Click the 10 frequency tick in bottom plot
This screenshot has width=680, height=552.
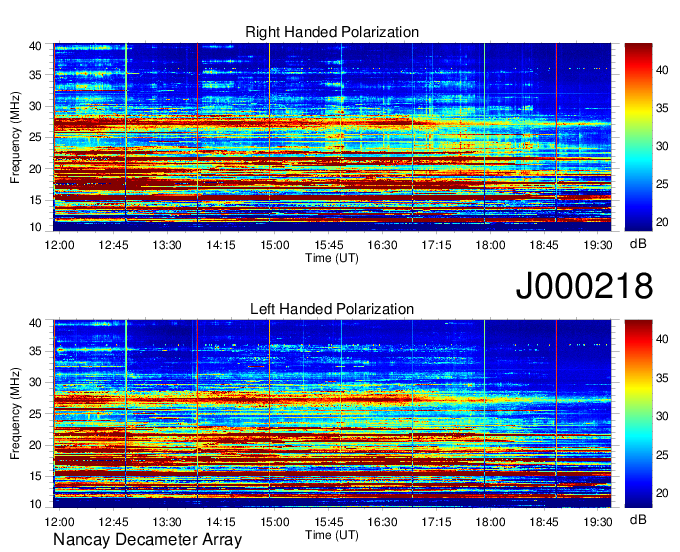tap(35, 504)
